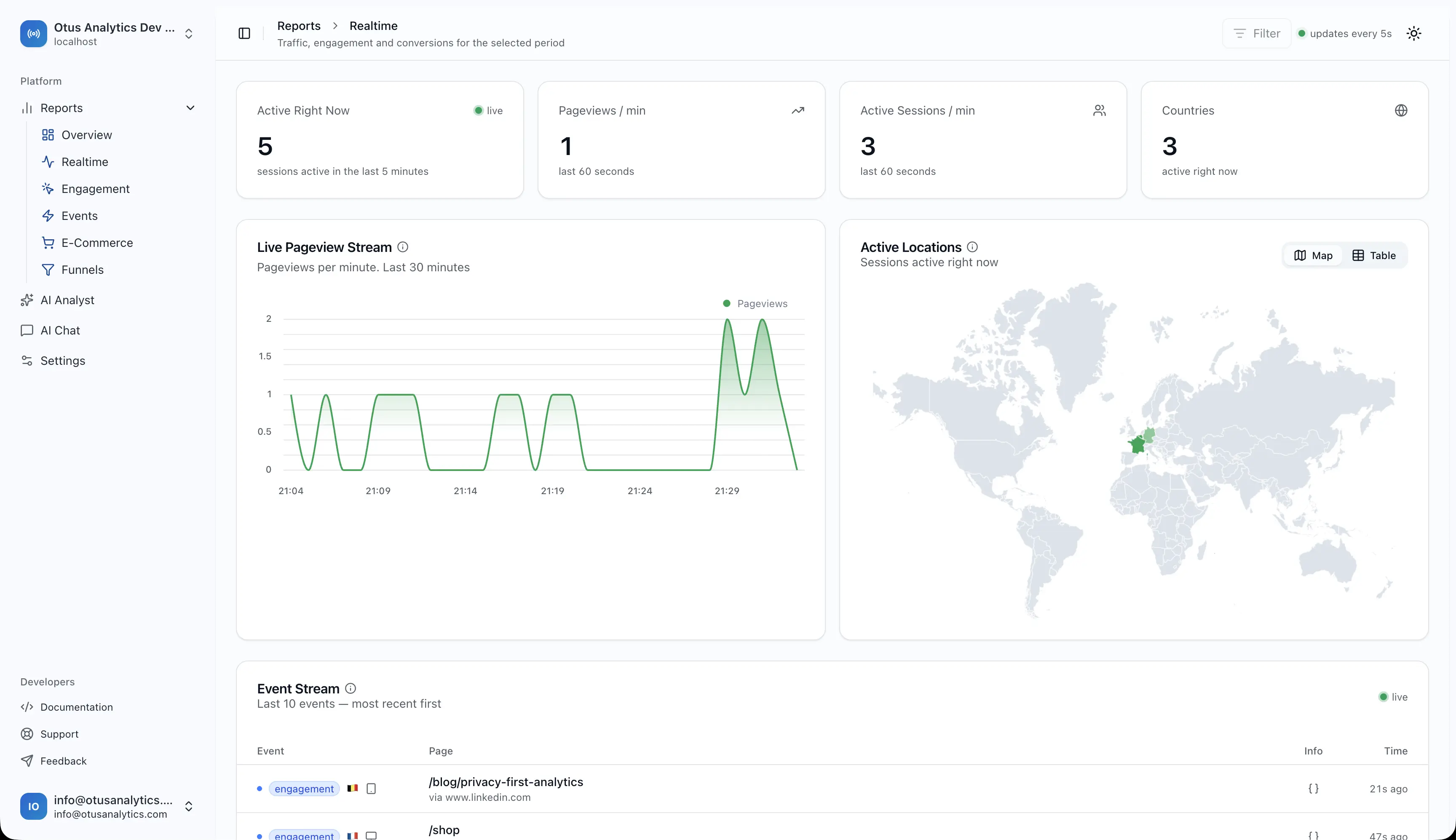Click the info icon beside Live Pageview Stream

click(403, 247)
